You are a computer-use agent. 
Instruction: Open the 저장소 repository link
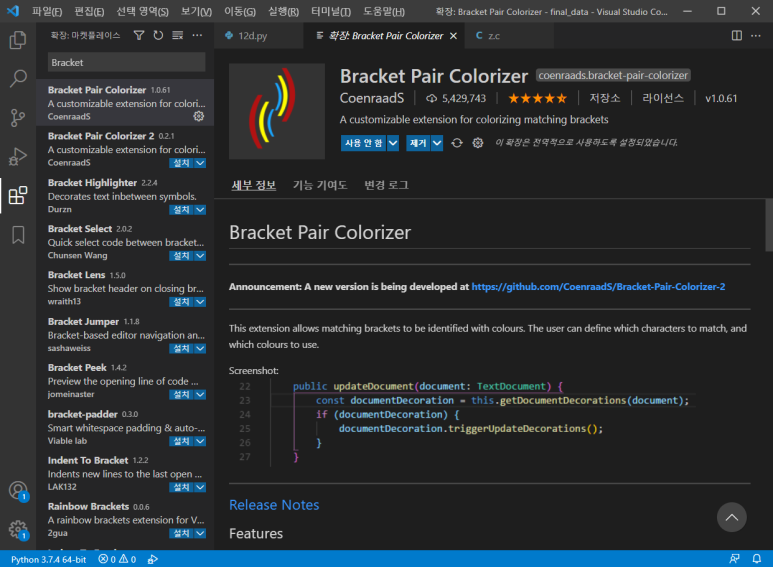point(605,98)
